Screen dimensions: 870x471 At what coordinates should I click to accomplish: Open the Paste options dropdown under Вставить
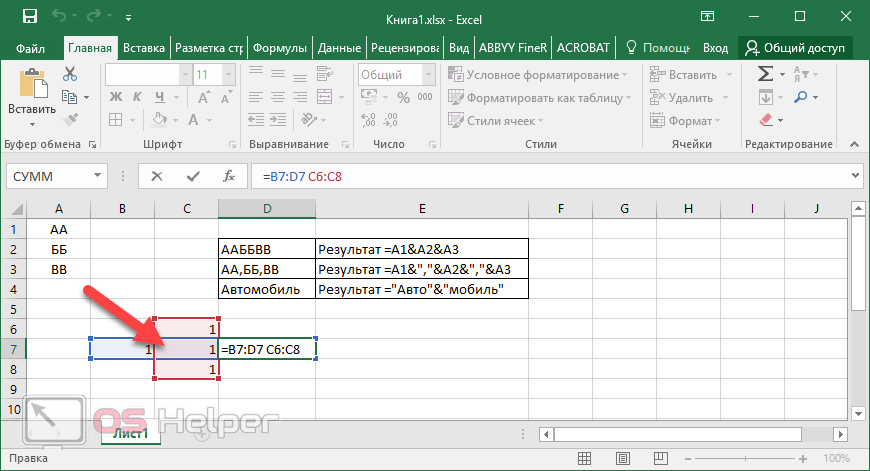coord(32,124)
